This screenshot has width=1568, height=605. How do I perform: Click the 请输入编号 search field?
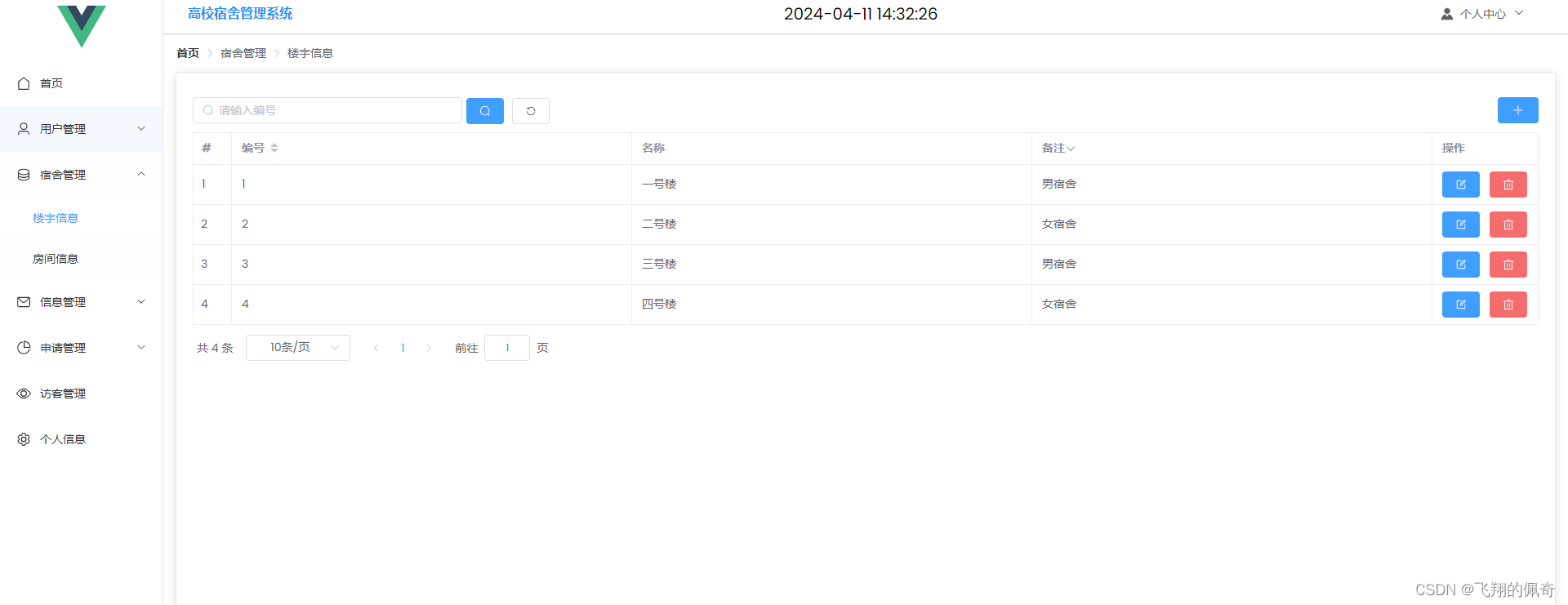(x=327, y=110)
